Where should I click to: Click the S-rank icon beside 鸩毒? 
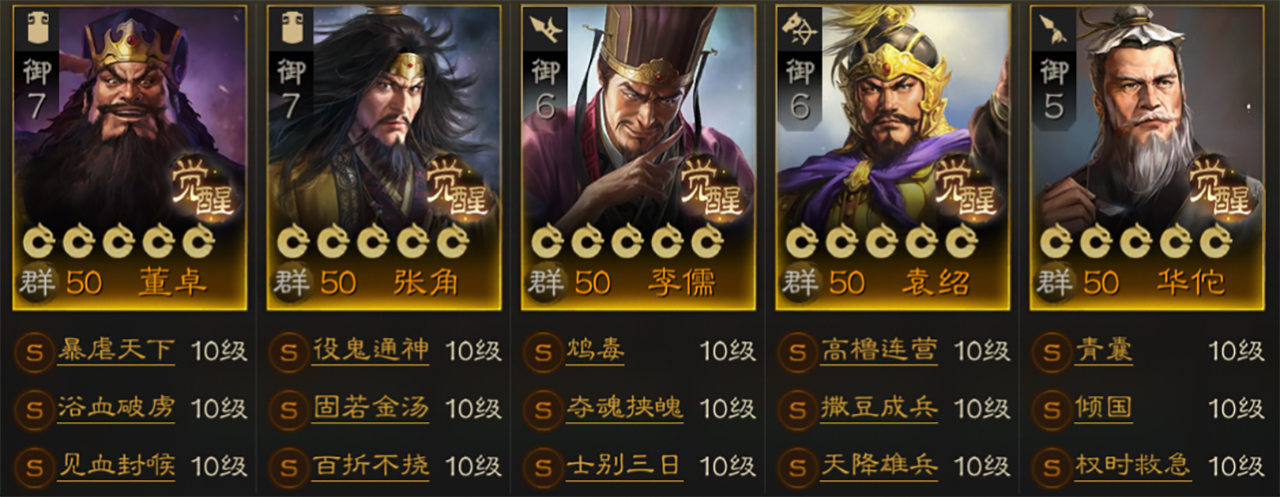[543, 352]
